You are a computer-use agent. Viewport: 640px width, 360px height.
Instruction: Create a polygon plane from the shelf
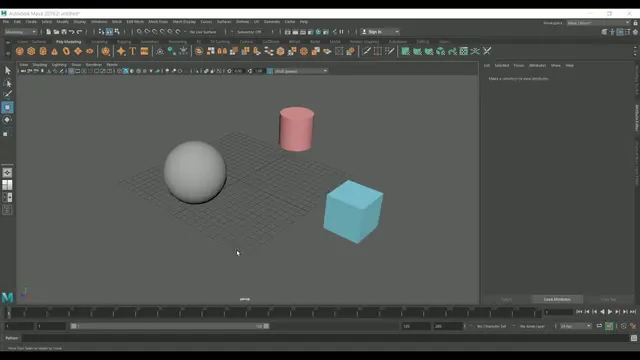point(78,51)
